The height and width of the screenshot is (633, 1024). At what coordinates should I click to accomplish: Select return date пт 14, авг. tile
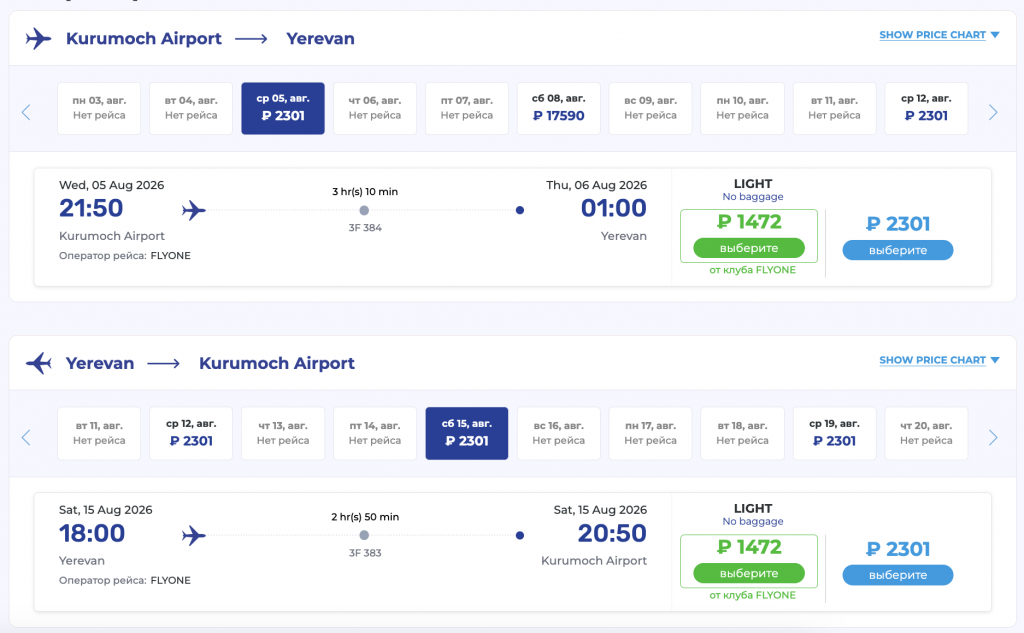[x=374, y=433]
